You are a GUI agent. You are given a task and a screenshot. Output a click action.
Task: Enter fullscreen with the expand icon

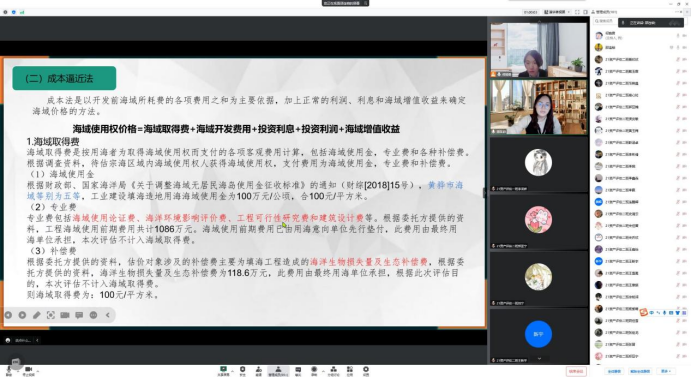click(x=577, y=12)
